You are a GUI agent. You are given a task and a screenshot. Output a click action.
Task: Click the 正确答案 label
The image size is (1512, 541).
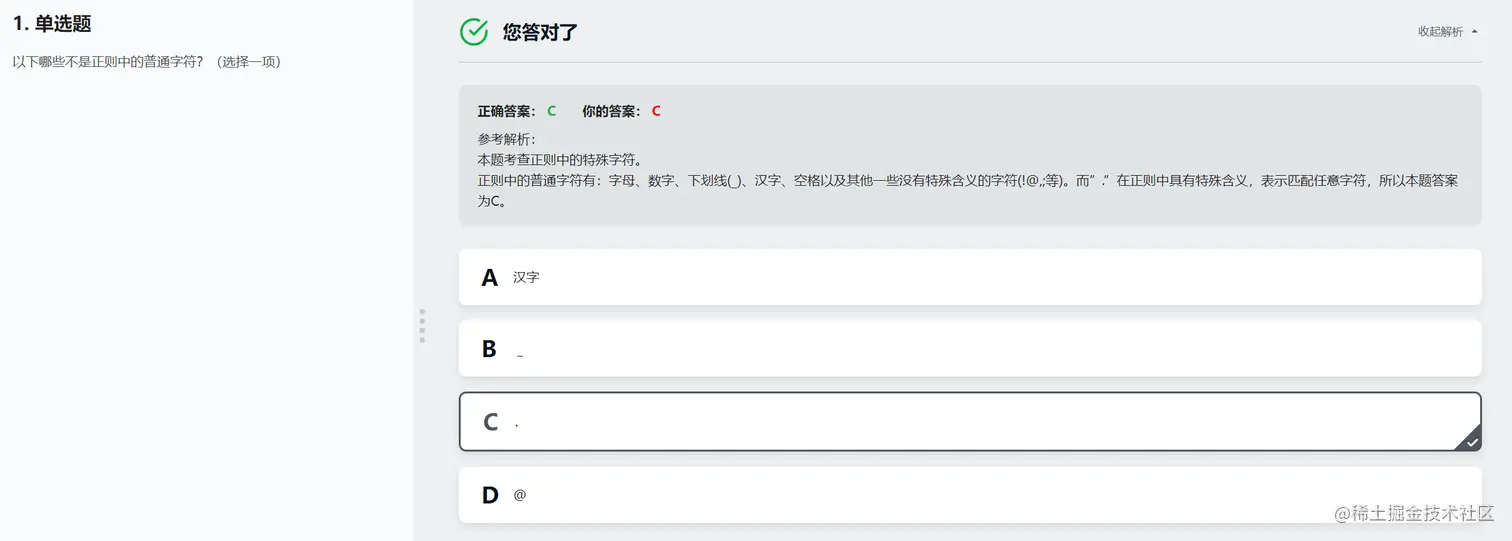tap(506, 111)
